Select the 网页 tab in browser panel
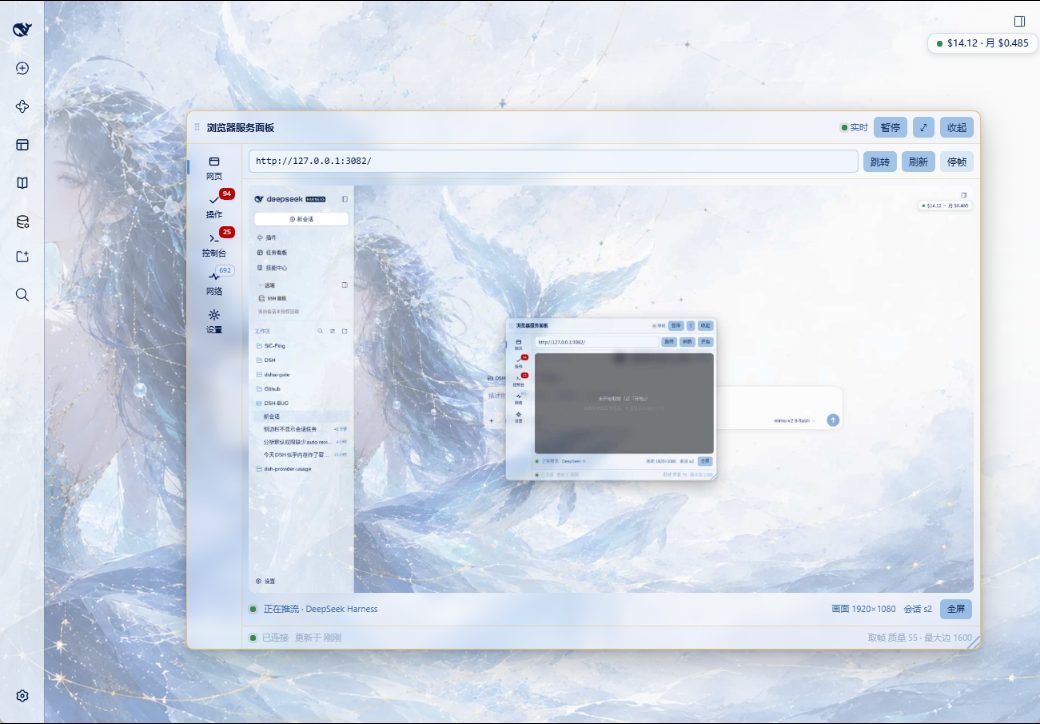This screenshot has width=1040, height=724. (x=214, y=168)
